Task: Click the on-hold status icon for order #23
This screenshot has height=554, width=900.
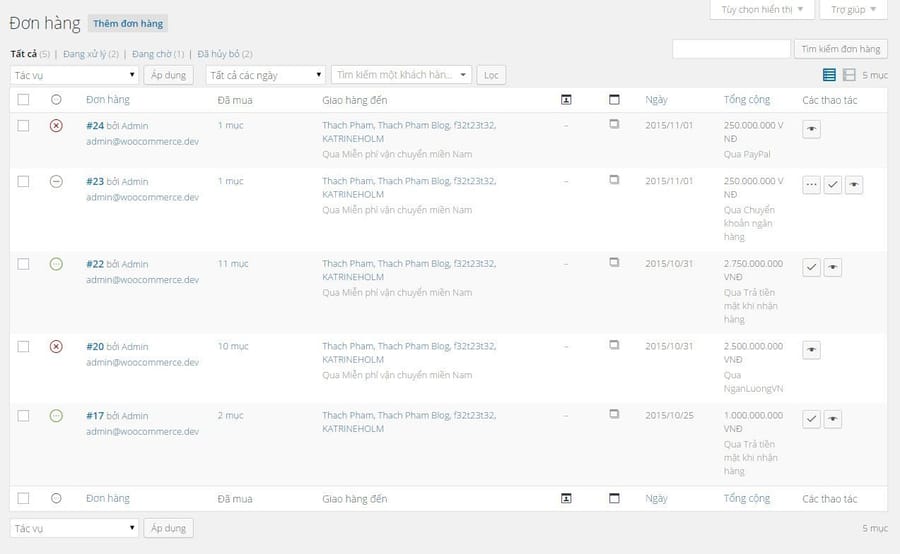Action: click(56, 181)
